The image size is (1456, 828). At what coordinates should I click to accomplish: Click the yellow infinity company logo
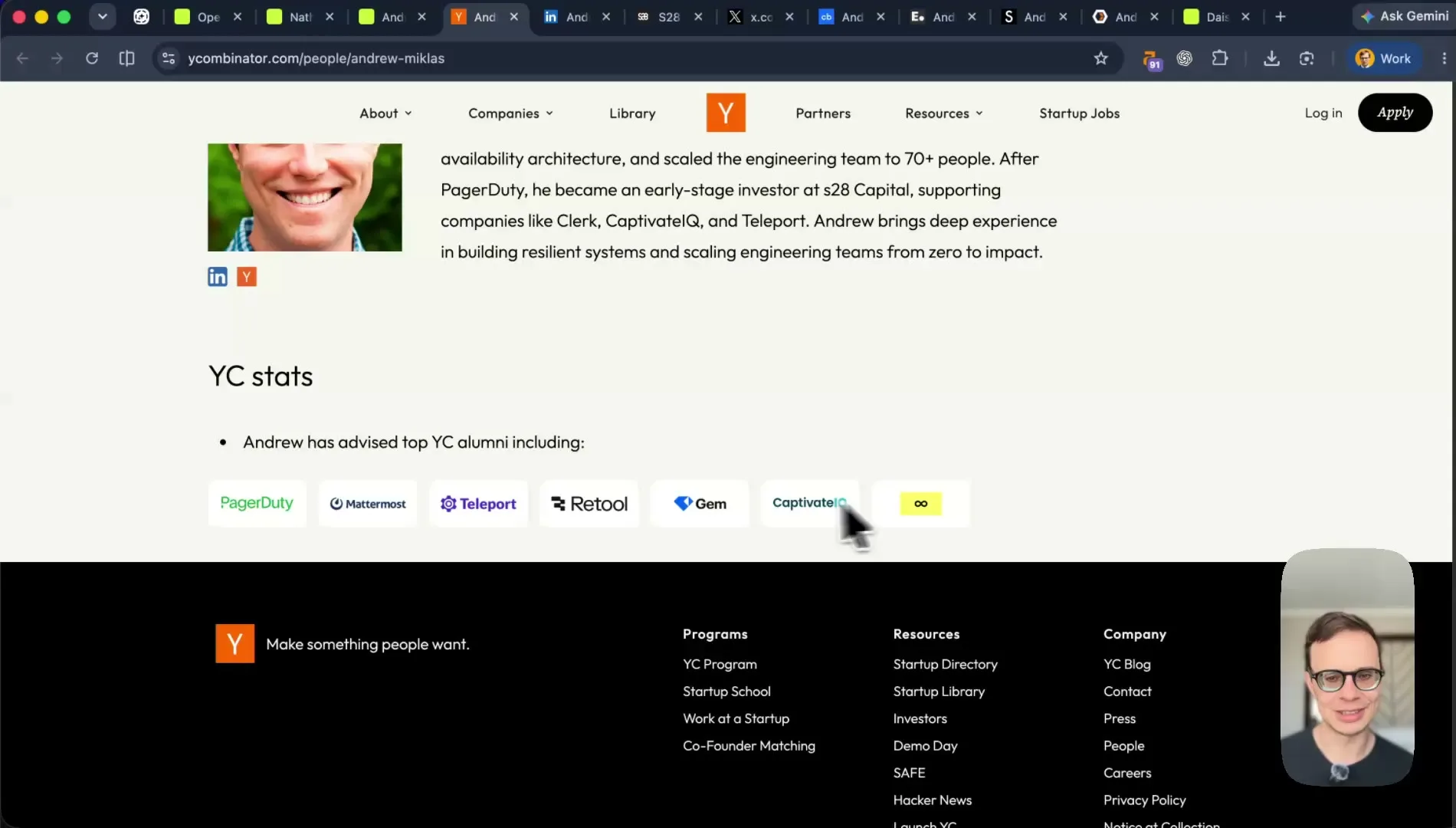click(x=921, y=504)
